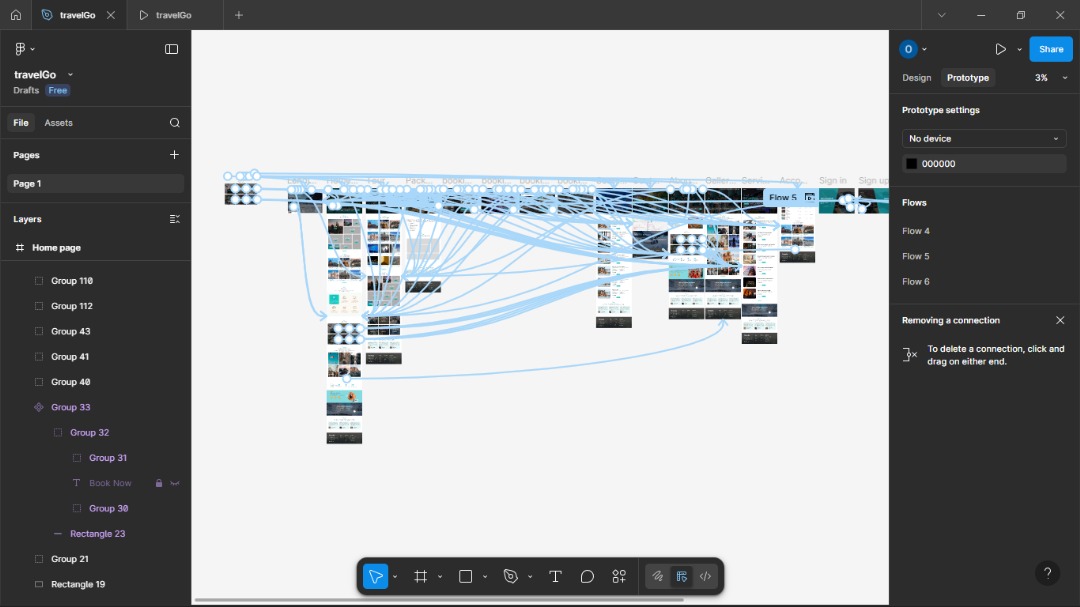This screenshot has height=607, width=1080.
Task: Open the help question mark
Action: tap(1048, 573)
